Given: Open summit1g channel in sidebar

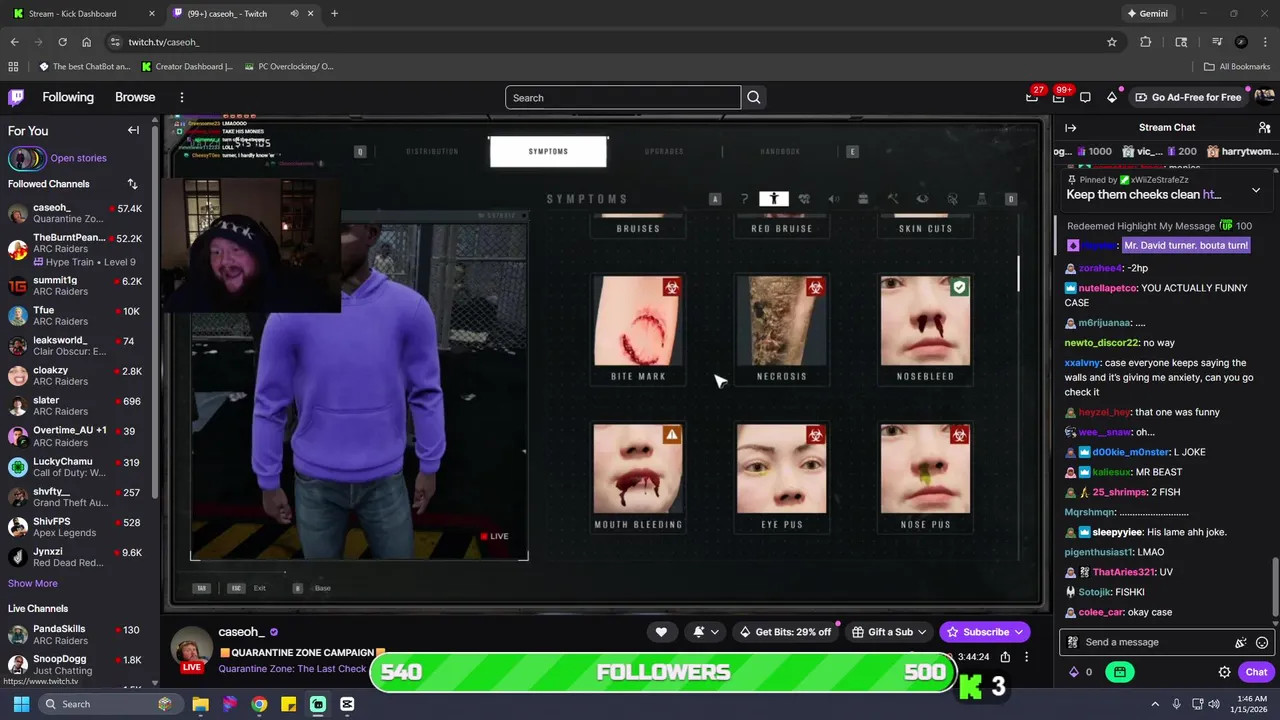Looking at the screenshot, I should [x=76, y=286].
